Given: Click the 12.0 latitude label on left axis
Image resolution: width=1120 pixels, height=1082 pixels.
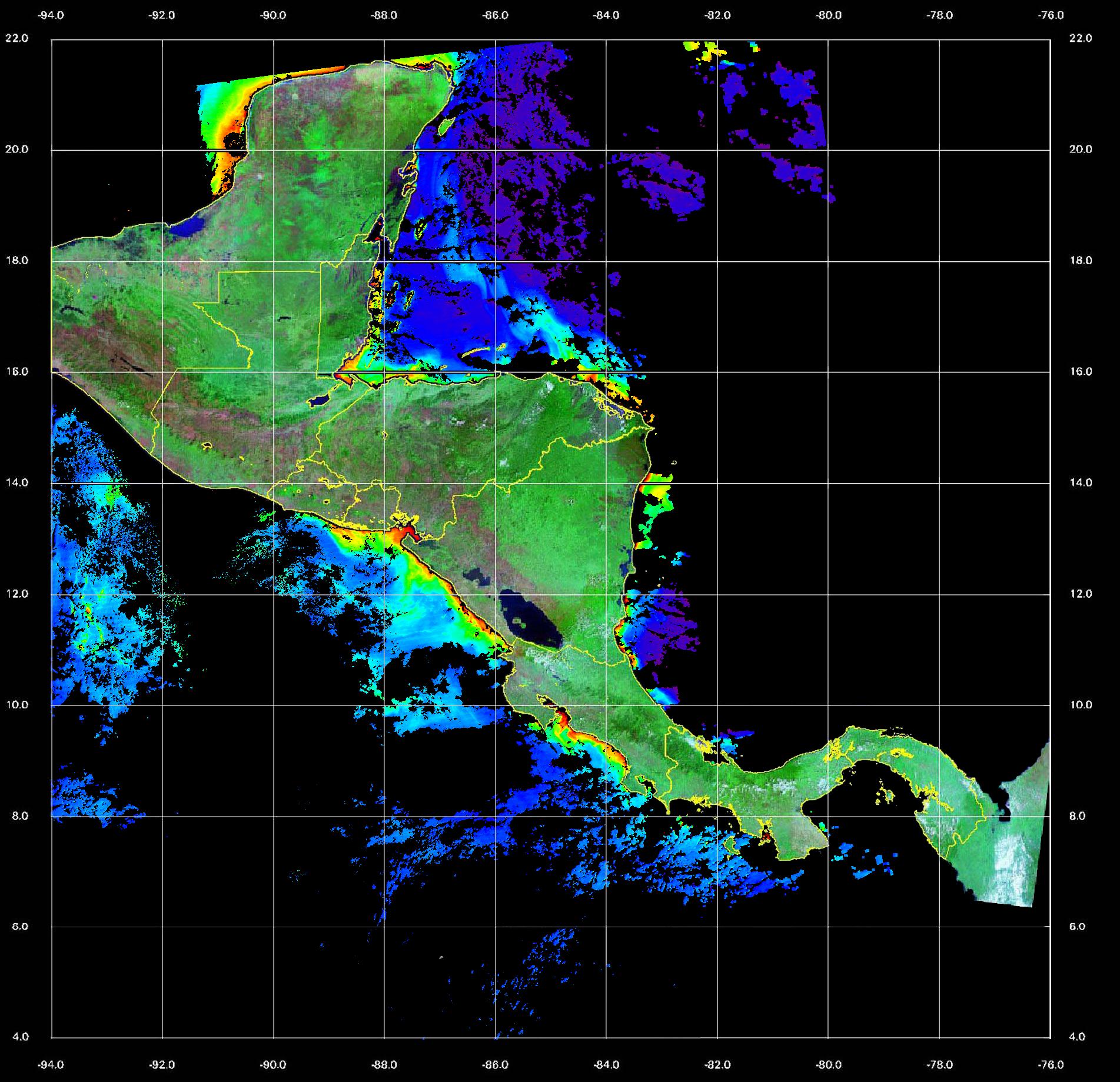Looking at the screenshot, I should (x=16, y=594).
